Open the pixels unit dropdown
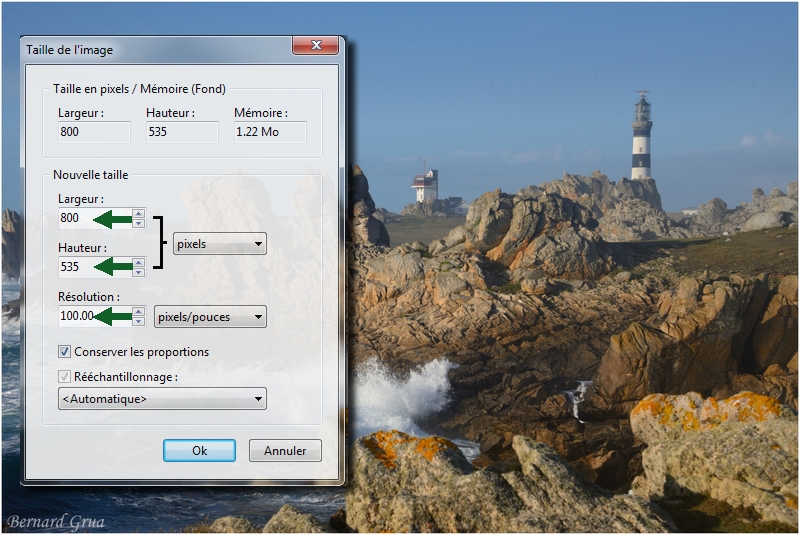The image size is (800, 535). tap(219, 243)
